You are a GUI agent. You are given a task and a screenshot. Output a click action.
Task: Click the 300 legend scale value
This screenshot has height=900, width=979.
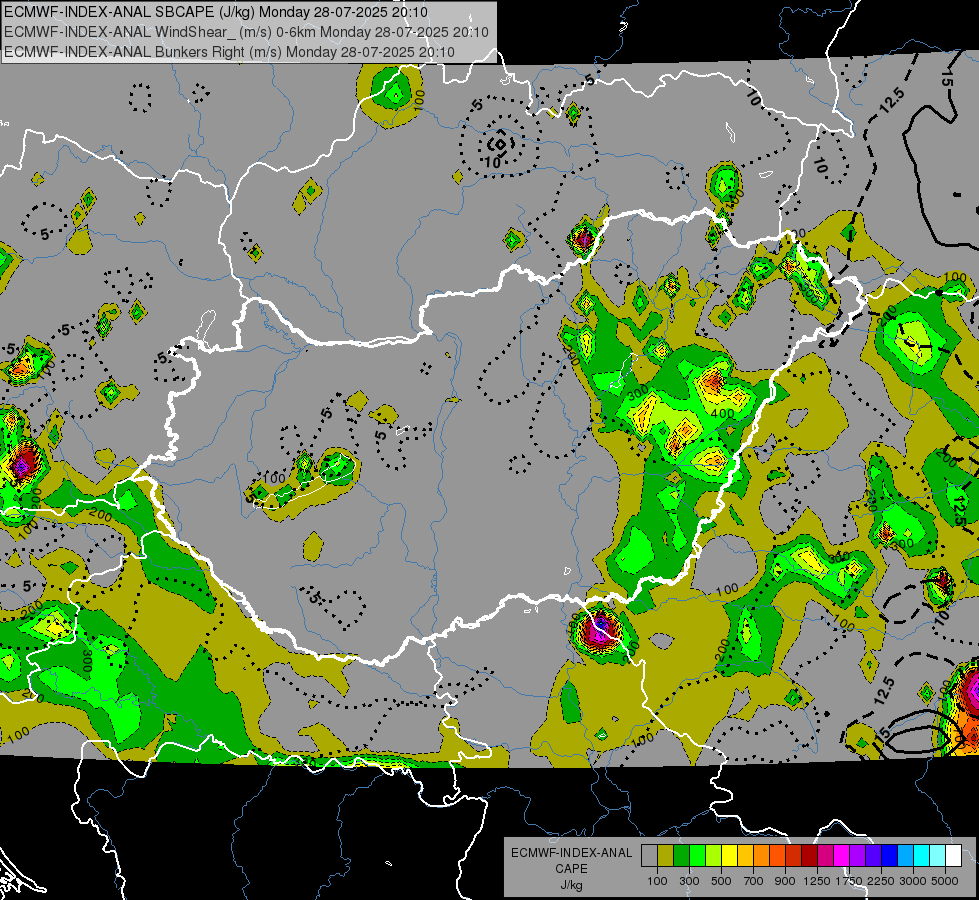(689, 881)
